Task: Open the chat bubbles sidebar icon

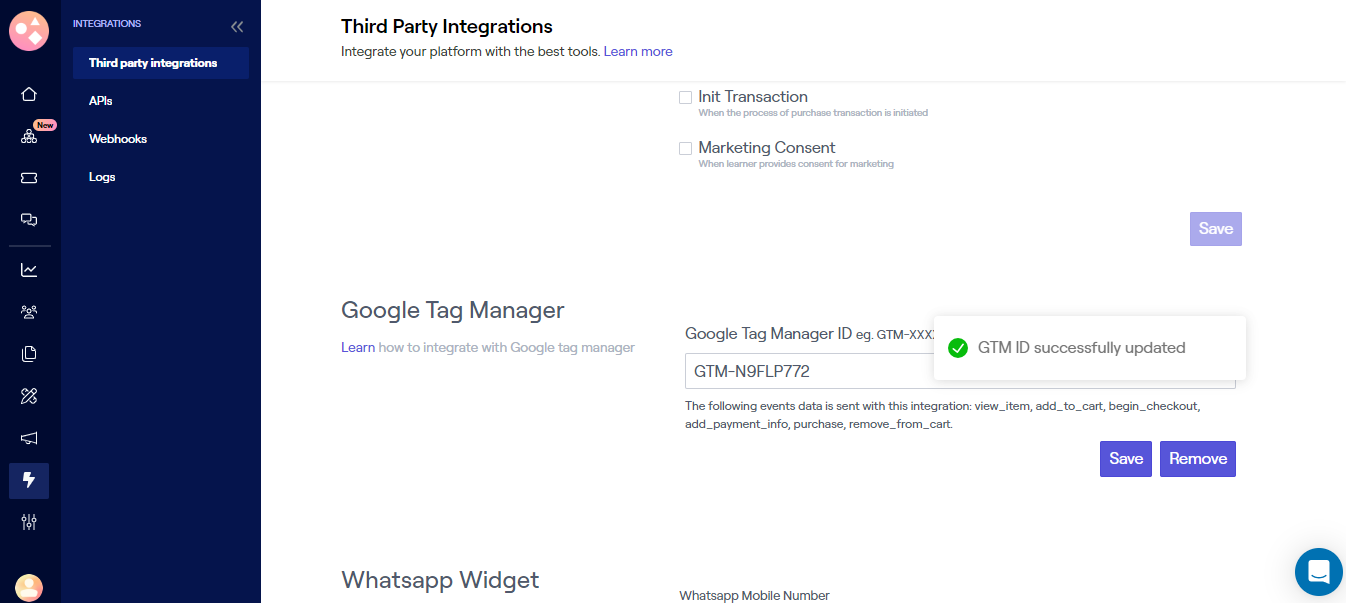Action: [29, 220]
